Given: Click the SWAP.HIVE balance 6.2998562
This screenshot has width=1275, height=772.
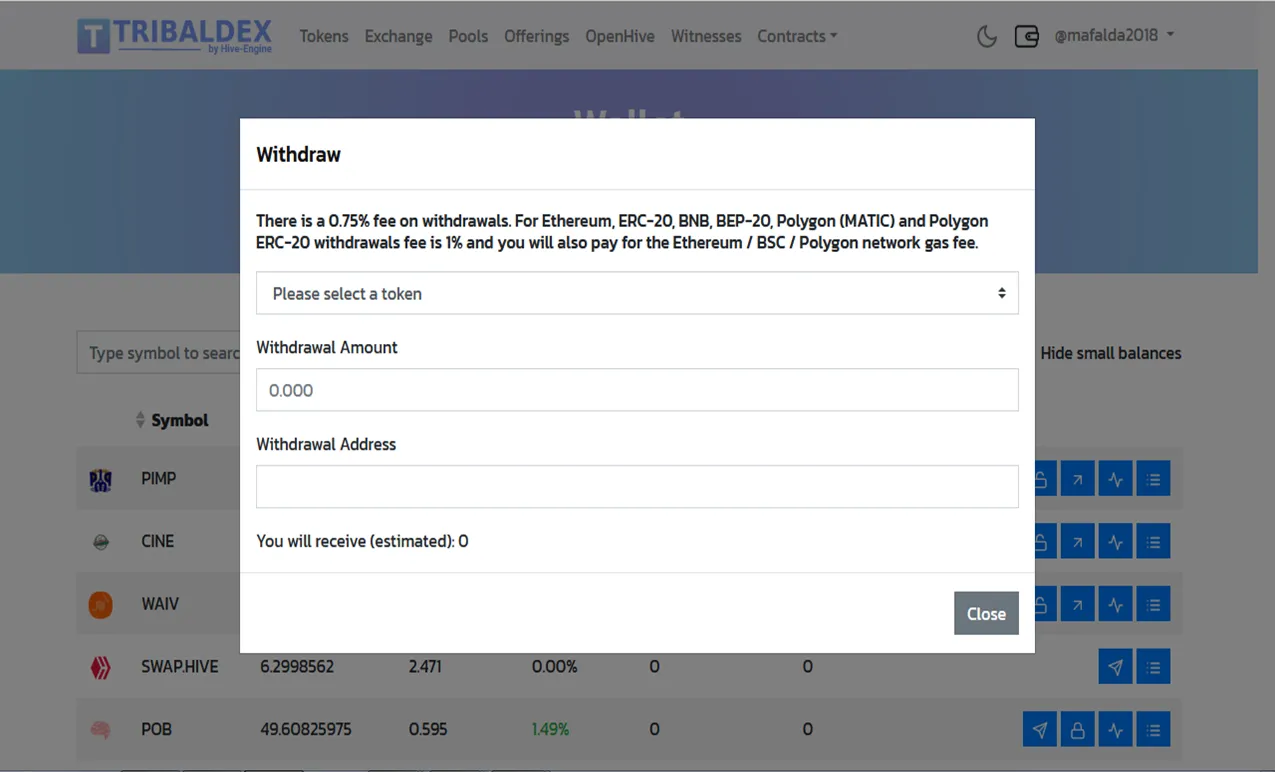Looking at the screenshot, I should (297, 667).
